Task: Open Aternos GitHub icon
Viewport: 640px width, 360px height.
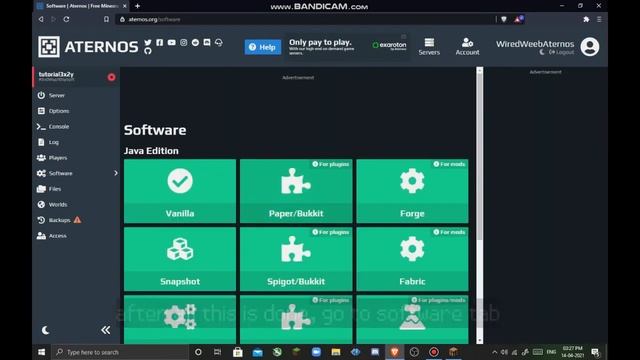Action: 148,51
